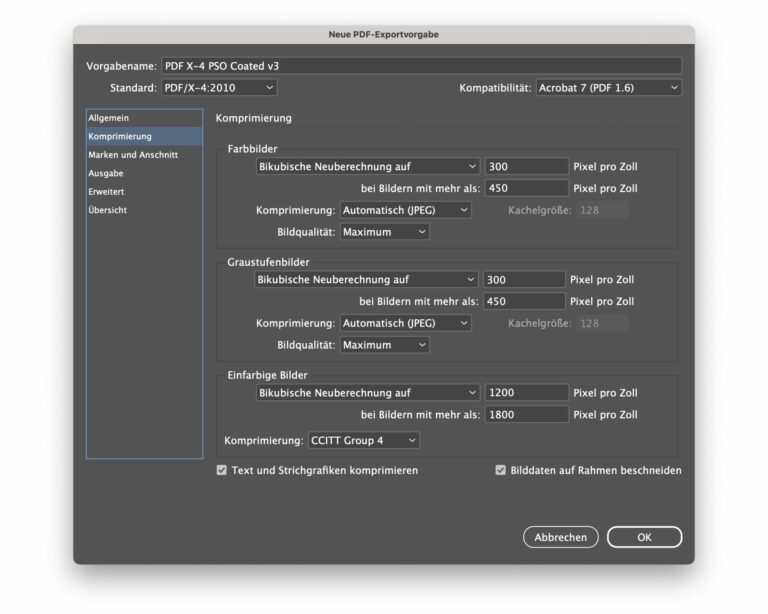Click the Einfarbige Bilder group label

267,375
